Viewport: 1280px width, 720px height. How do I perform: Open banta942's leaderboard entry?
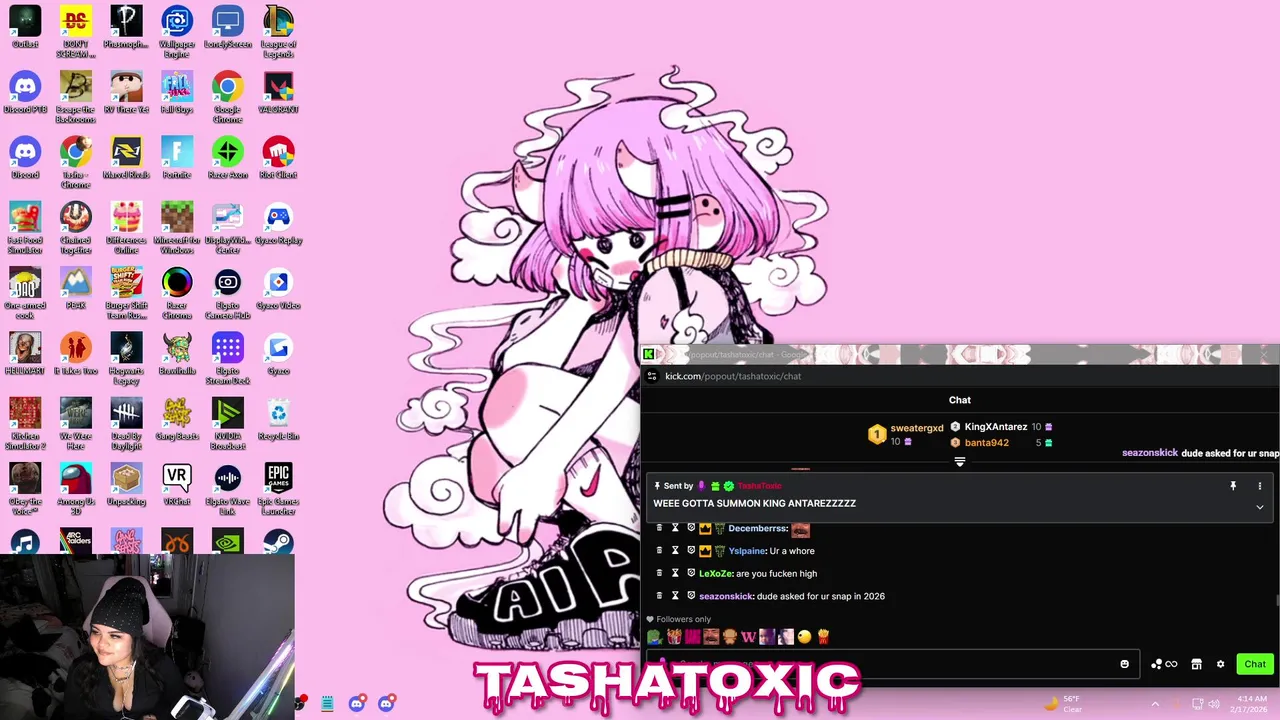(x=986, y=442)
